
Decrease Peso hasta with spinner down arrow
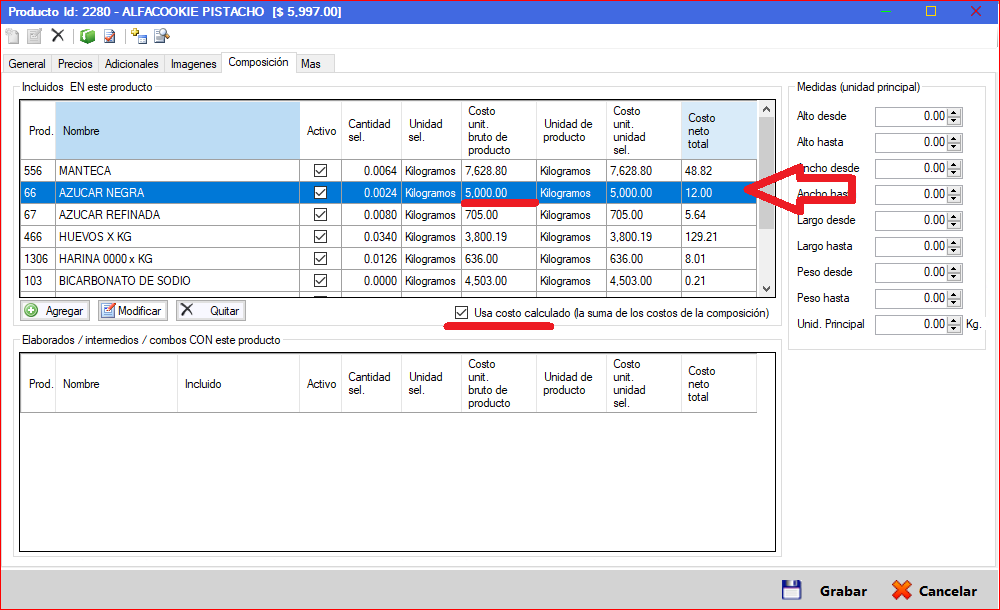(954, 302)
